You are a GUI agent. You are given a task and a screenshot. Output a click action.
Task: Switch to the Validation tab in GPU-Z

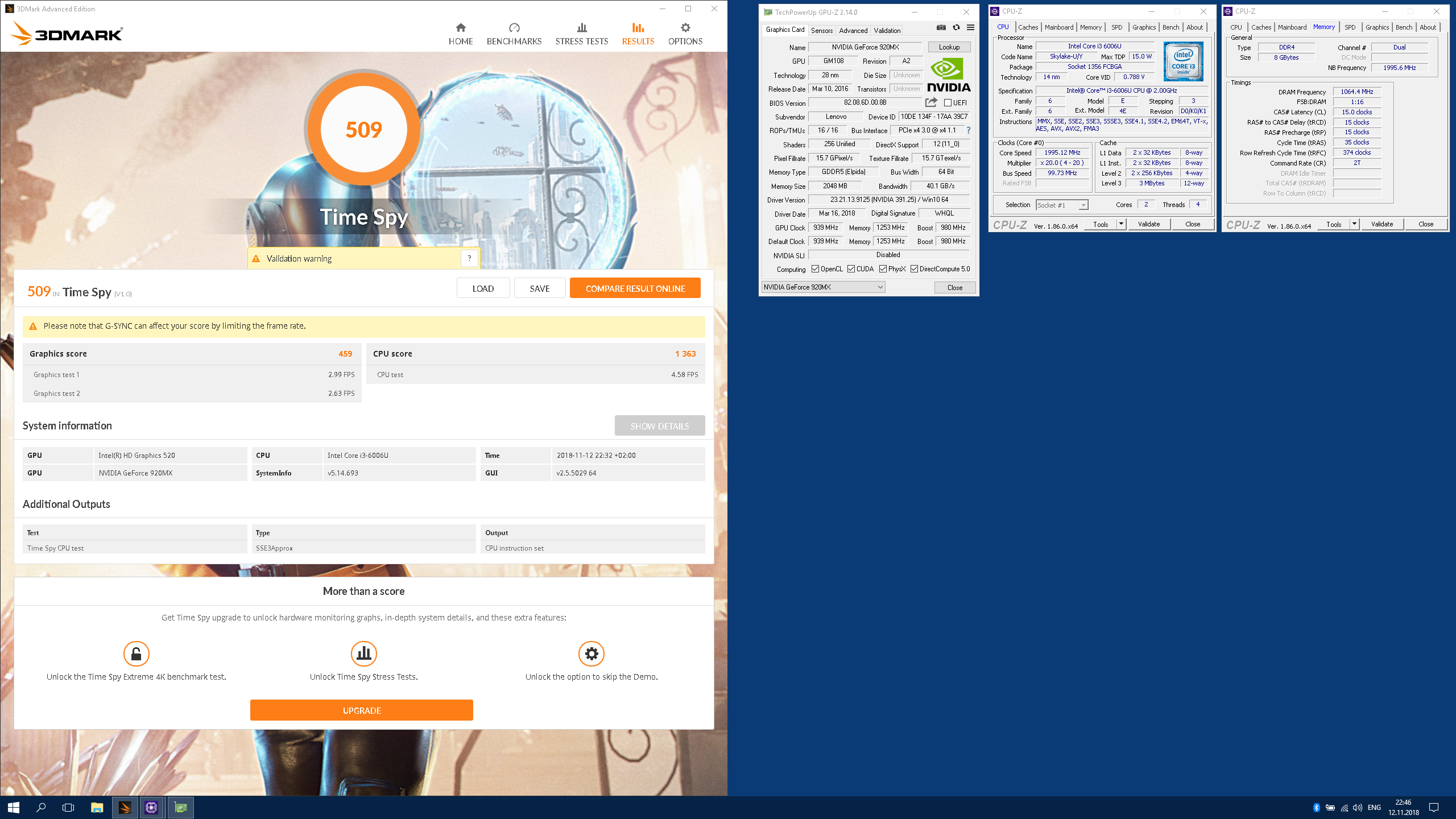[x=887, y=31]
